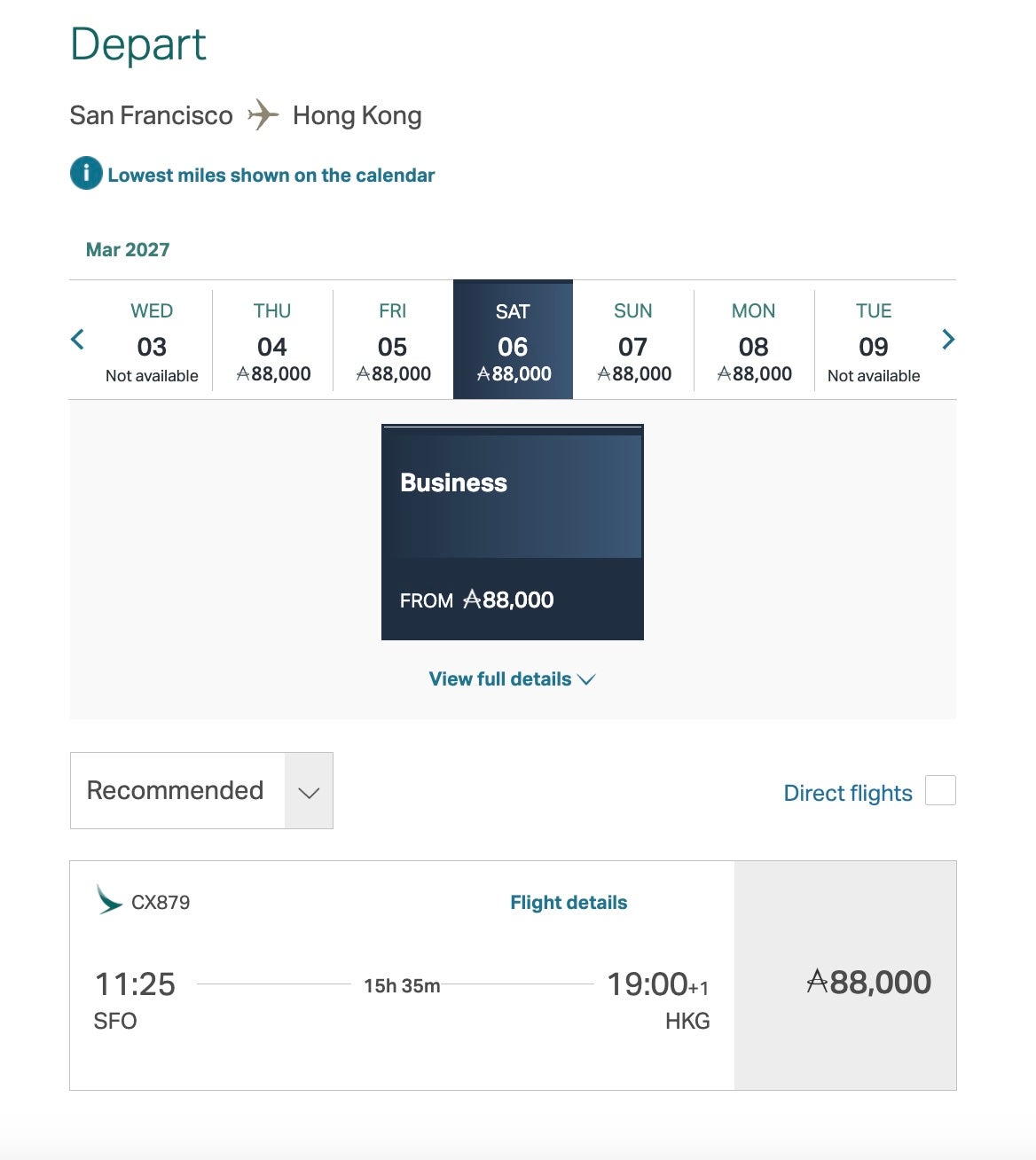Enable the Direct flights checkbox
The height and width of the screenshot is (1160, 1036).
940,790
